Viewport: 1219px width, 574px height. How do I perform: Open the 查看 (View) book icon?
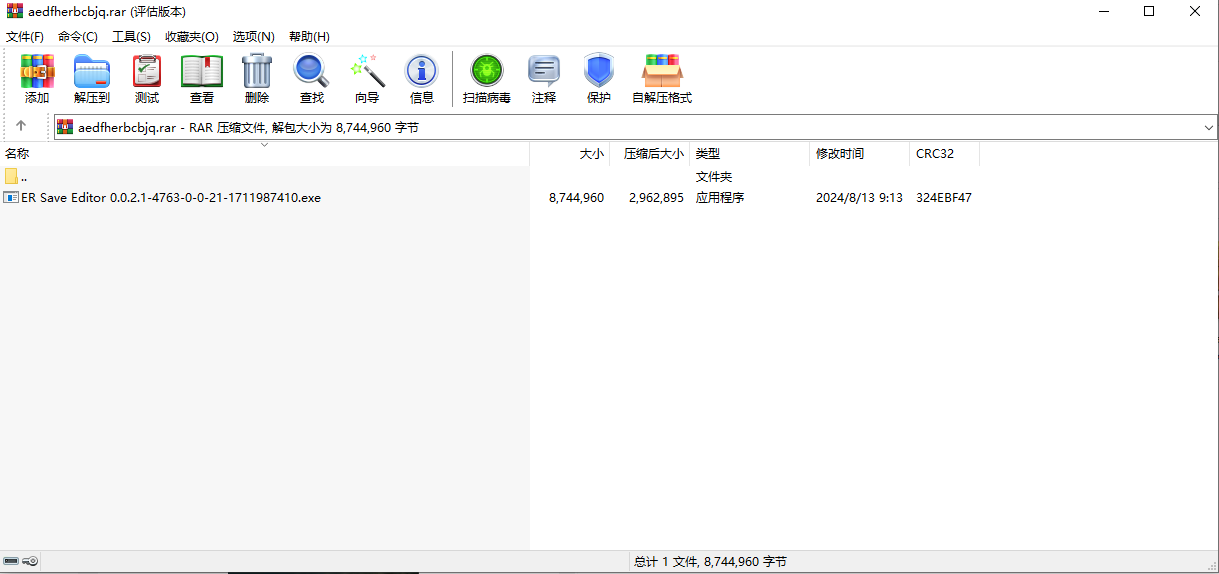tap(202, 78)
